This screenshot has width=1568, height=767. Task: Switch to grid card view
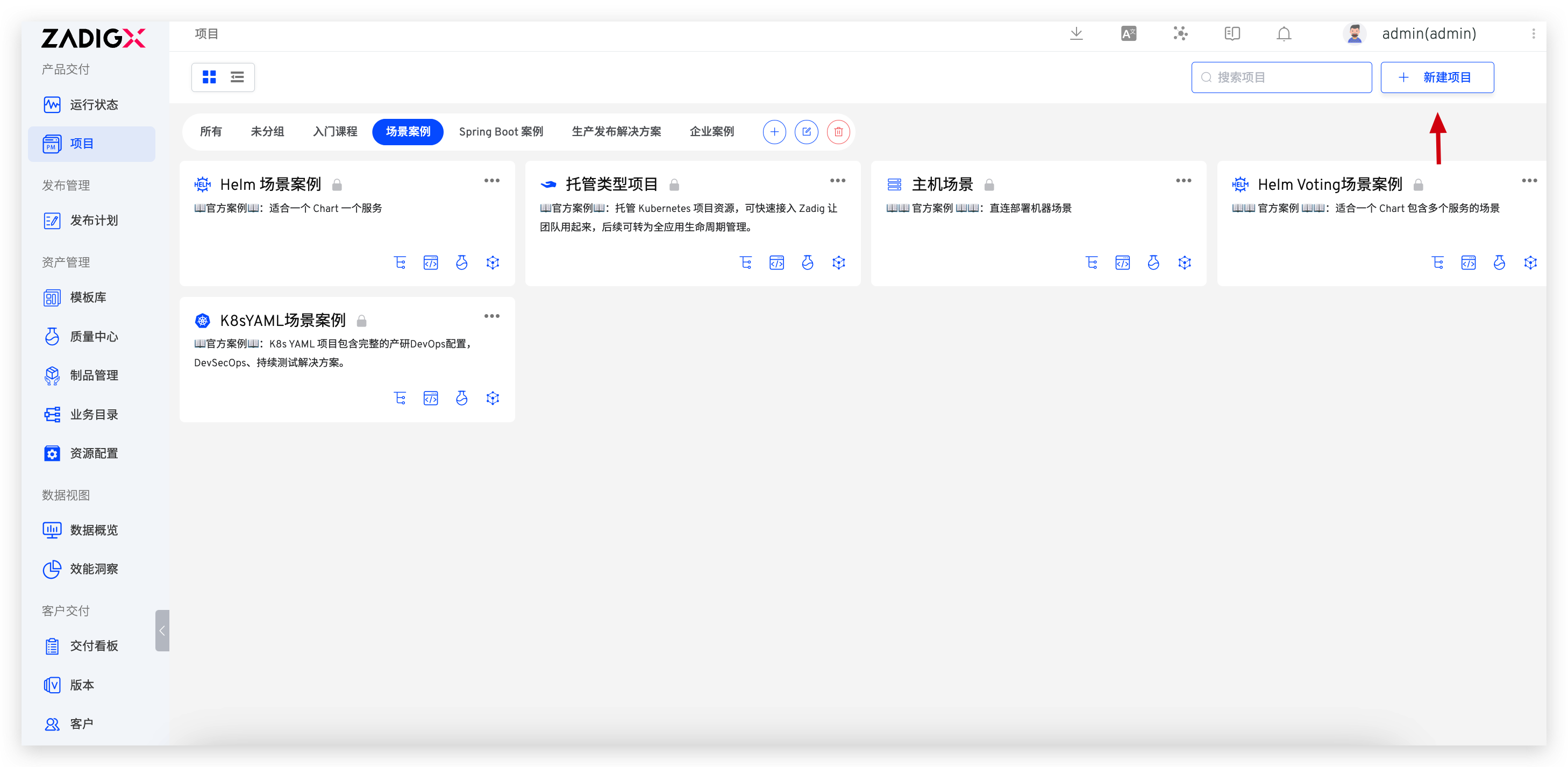click(x=209, y=77)
